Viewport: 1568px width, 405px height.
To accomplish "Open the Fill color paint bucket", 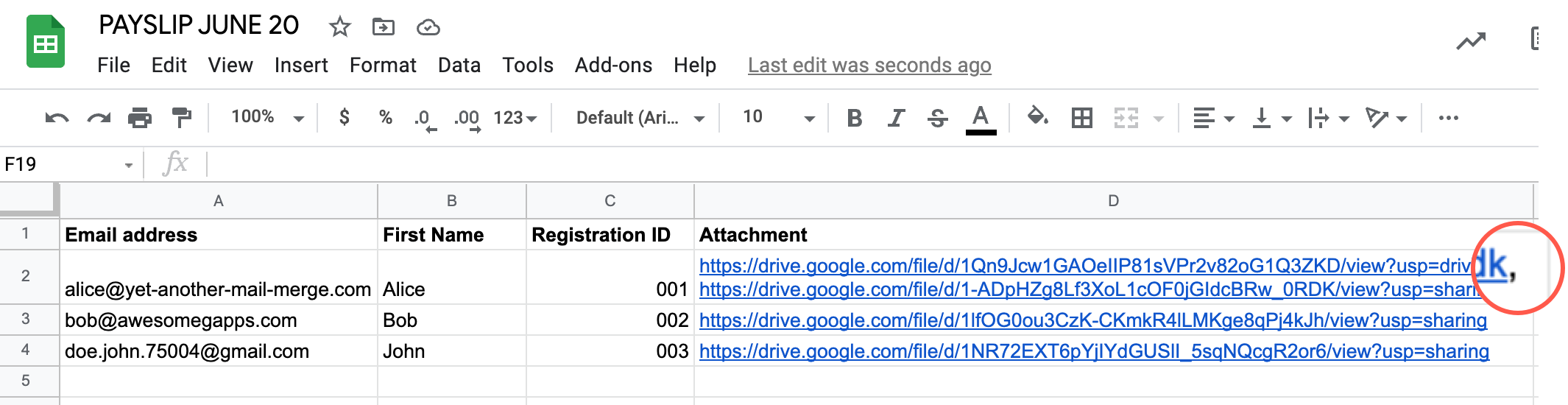I will click(1037, 116).
